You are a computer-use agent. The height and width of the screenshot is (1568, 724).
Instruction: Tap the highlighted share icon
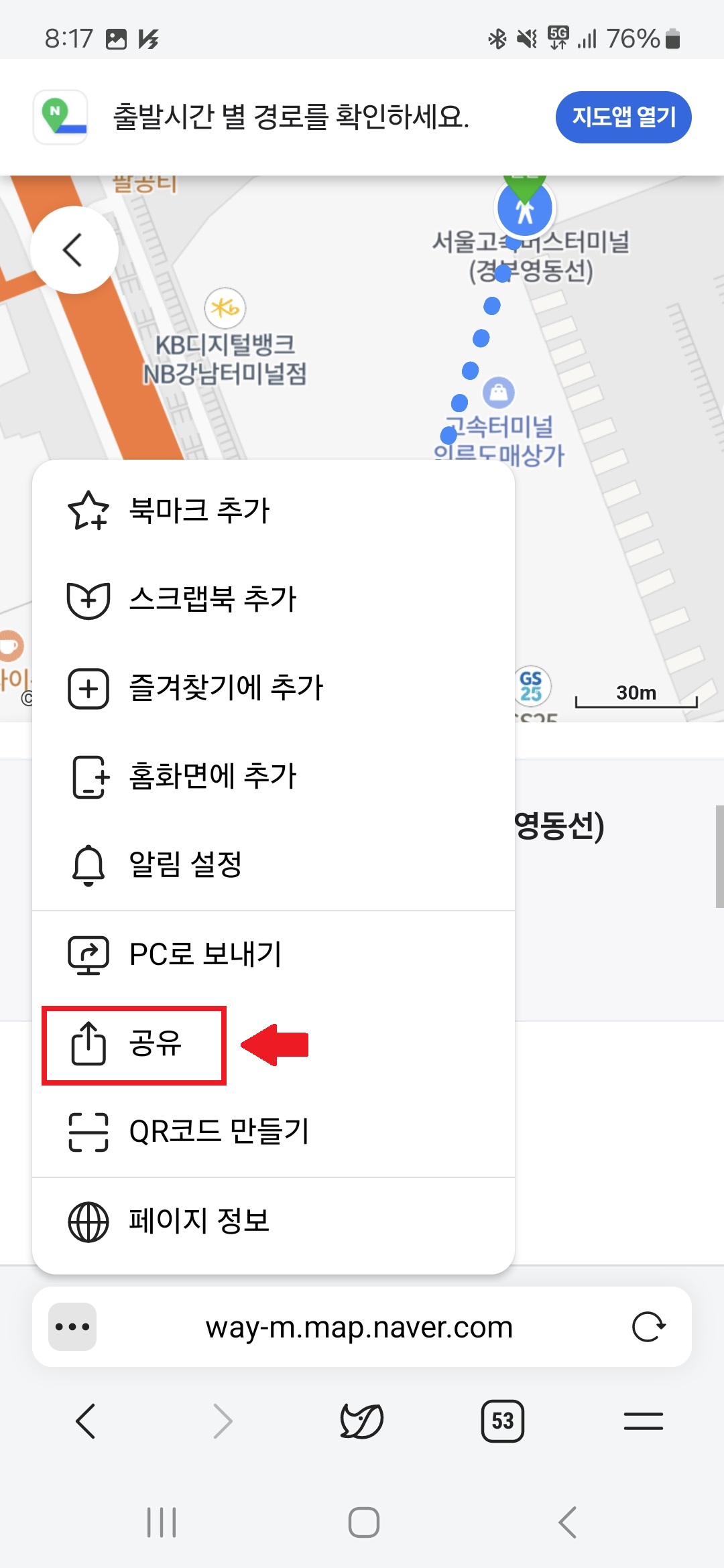click(87, 1044)
